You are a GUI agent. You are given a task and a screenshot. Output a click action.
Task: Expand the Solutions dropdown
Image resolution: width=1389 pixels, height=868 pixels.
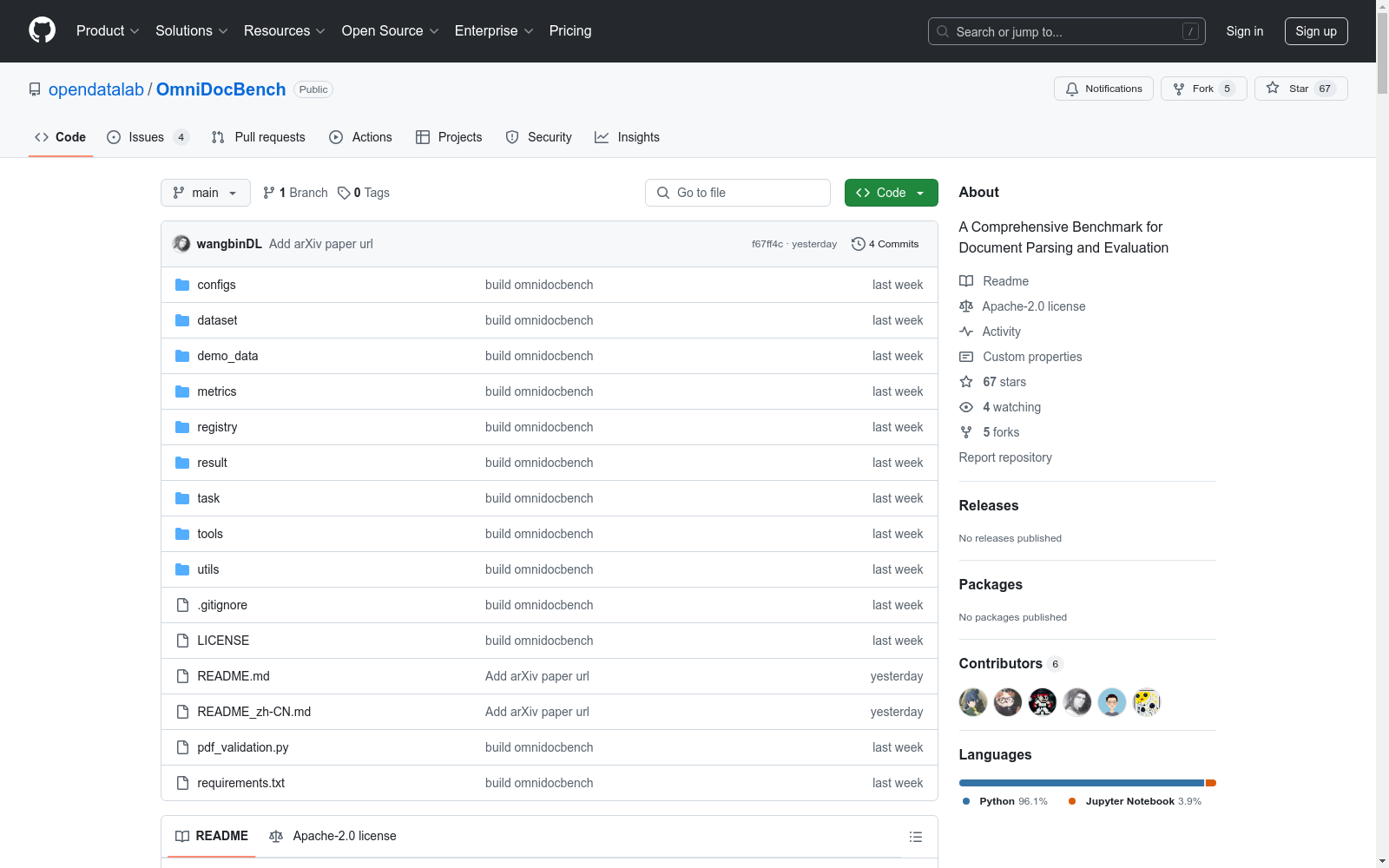pos(191,30)
